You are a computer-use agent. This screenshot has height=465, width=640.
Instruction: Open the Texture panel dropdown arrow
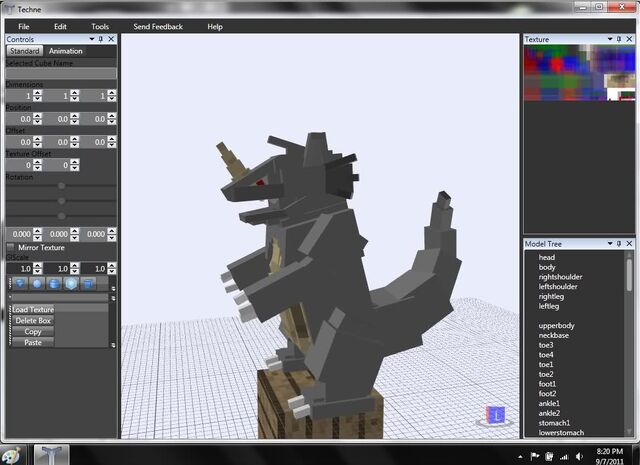(610, 39)
